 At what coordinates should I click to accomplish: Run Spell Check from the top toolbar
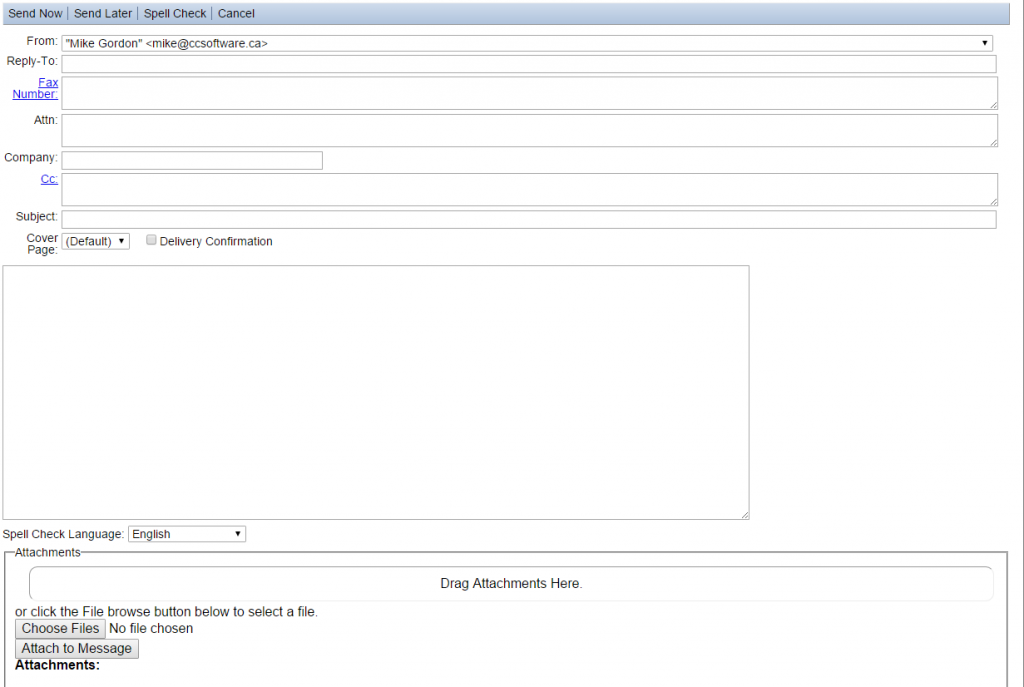[x=174, y=13]
